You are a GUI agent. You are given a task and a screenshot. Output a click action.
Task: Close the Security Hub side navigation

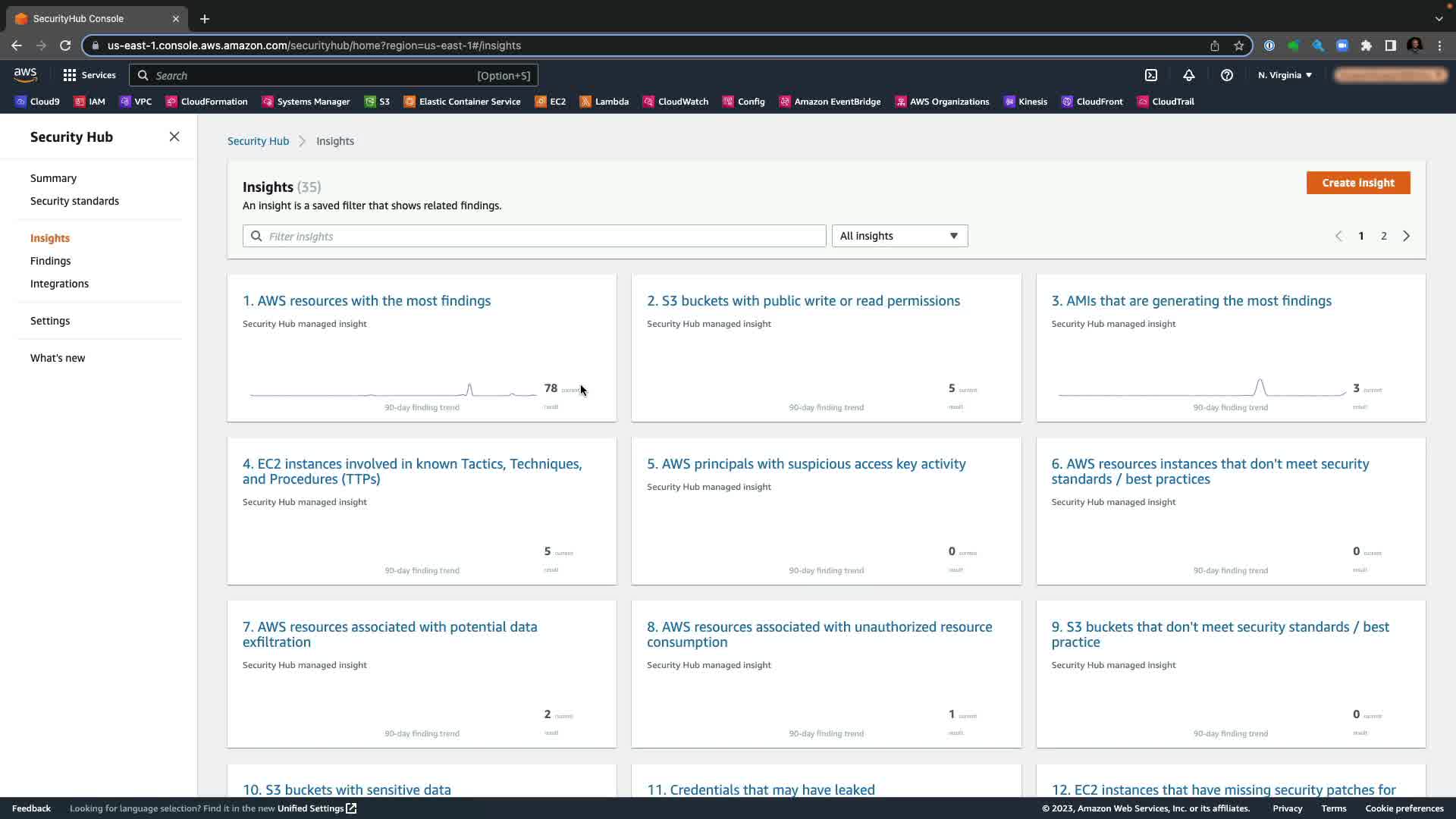coord(174,136)
